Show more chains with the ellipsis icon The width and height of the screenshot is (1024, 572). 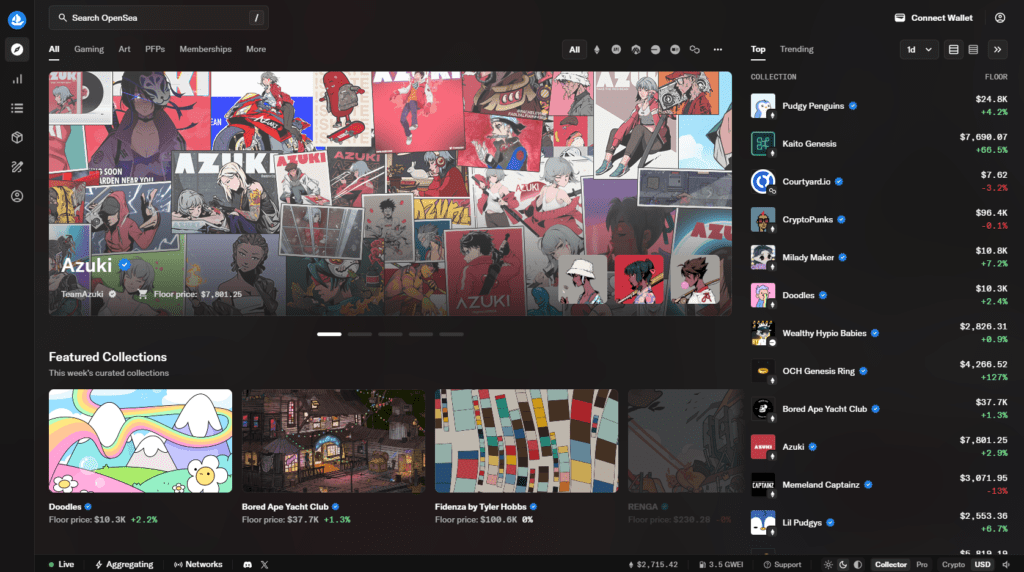718,50
